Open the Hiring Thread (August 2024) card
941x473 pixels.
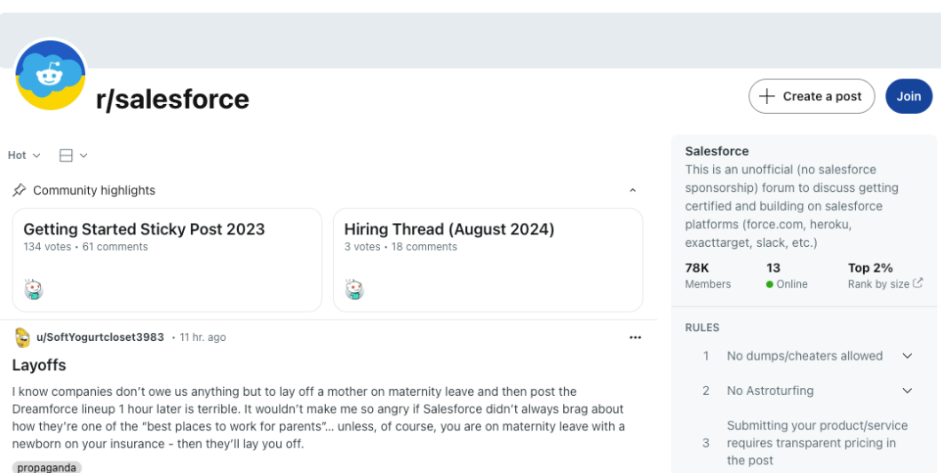(x=488, y=260)
